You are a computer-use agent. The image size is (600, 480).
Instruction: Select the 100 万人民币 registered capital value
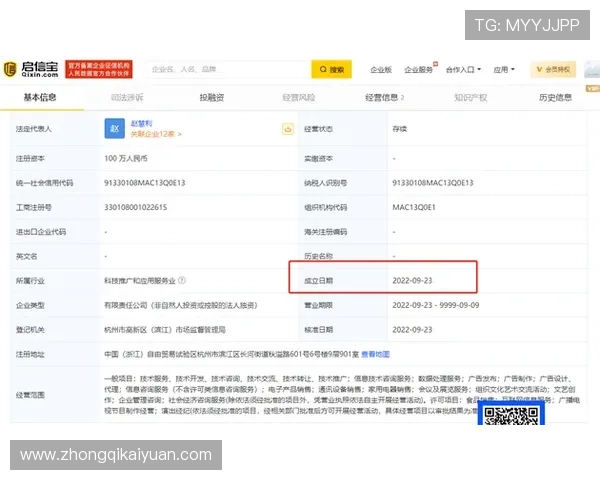[126, 158]
